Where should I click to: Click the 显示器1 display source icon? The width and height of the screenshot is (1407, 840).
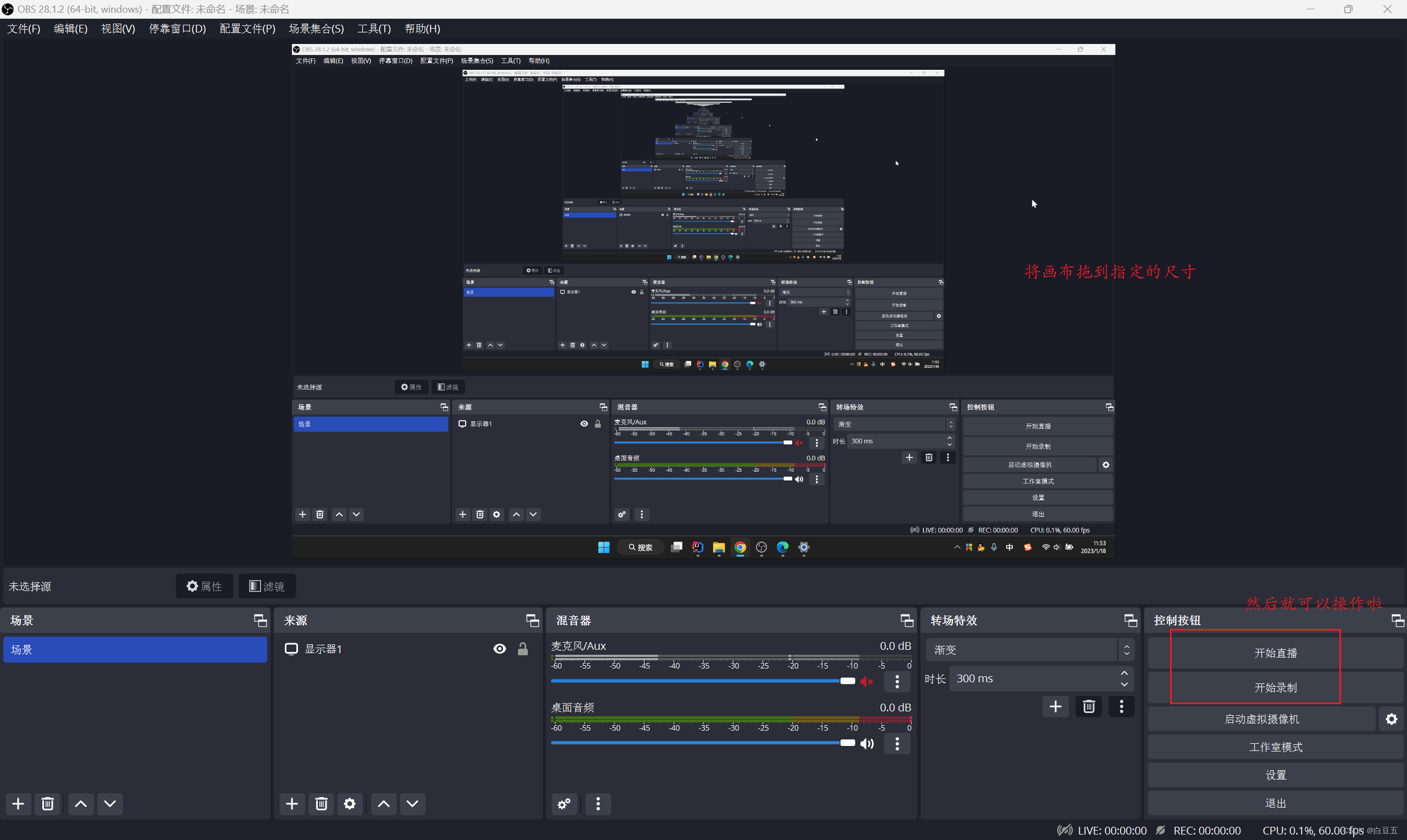coord(291,649)
